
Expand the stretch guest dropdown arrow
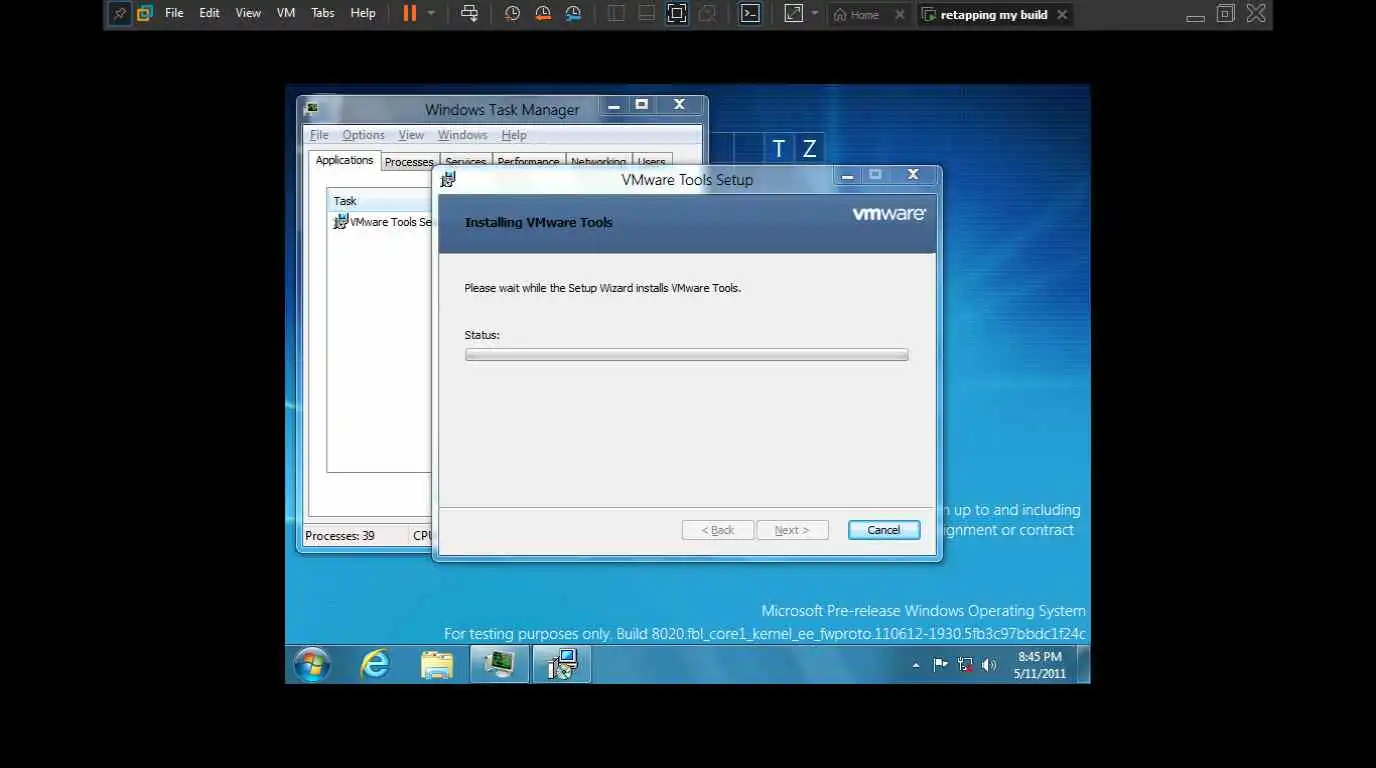click(814, 14)
